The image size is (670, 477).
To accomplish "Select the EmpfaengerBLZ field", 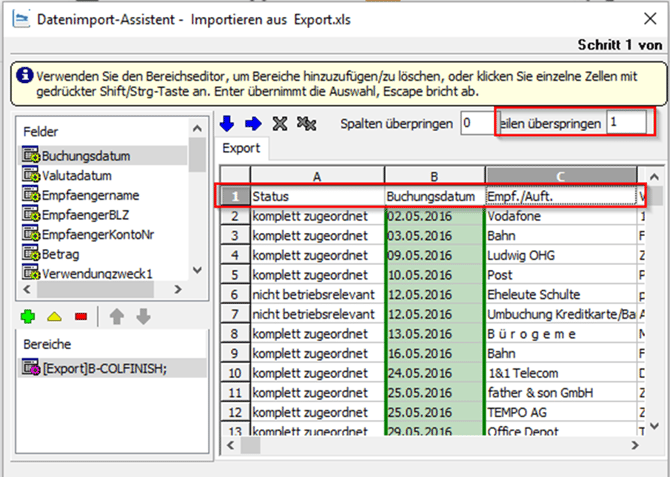I will (x=84, y=215).
